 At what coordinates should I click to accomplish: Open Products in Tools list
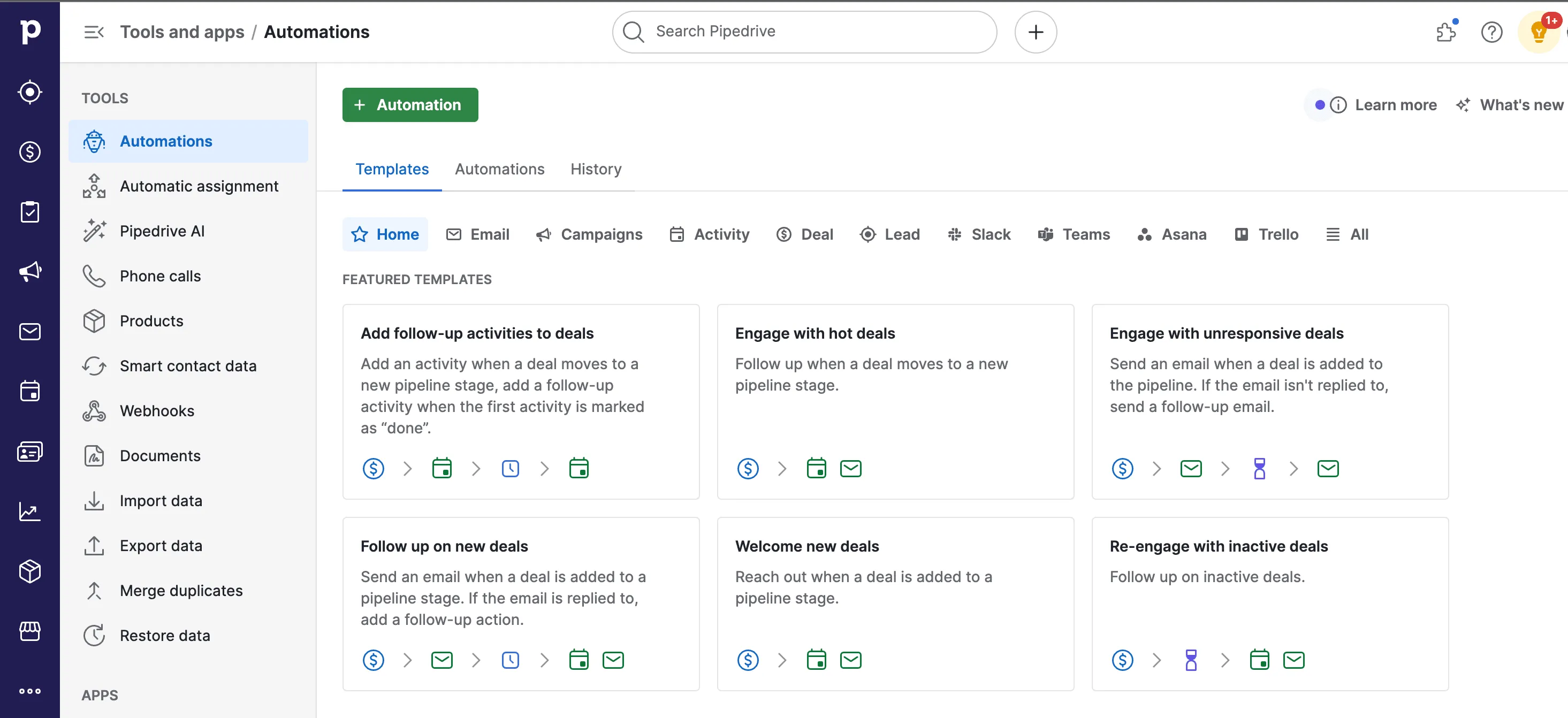(188, 320)
